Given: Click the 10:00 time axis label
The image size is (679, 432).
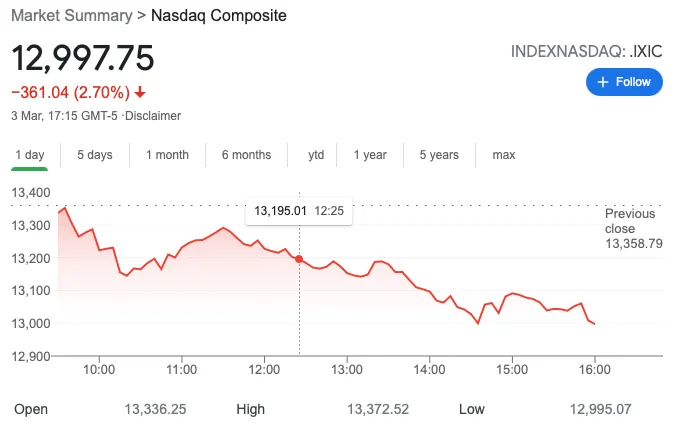Looking at the screenshot, I should [x=99, y=370].
